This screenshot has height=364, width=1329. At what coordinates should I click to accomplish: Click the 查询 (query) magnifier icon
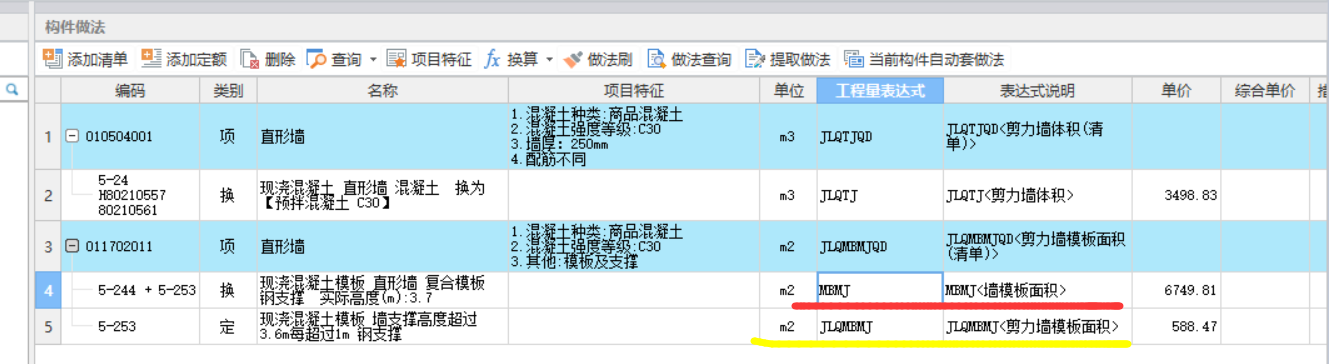click(316, 59)
